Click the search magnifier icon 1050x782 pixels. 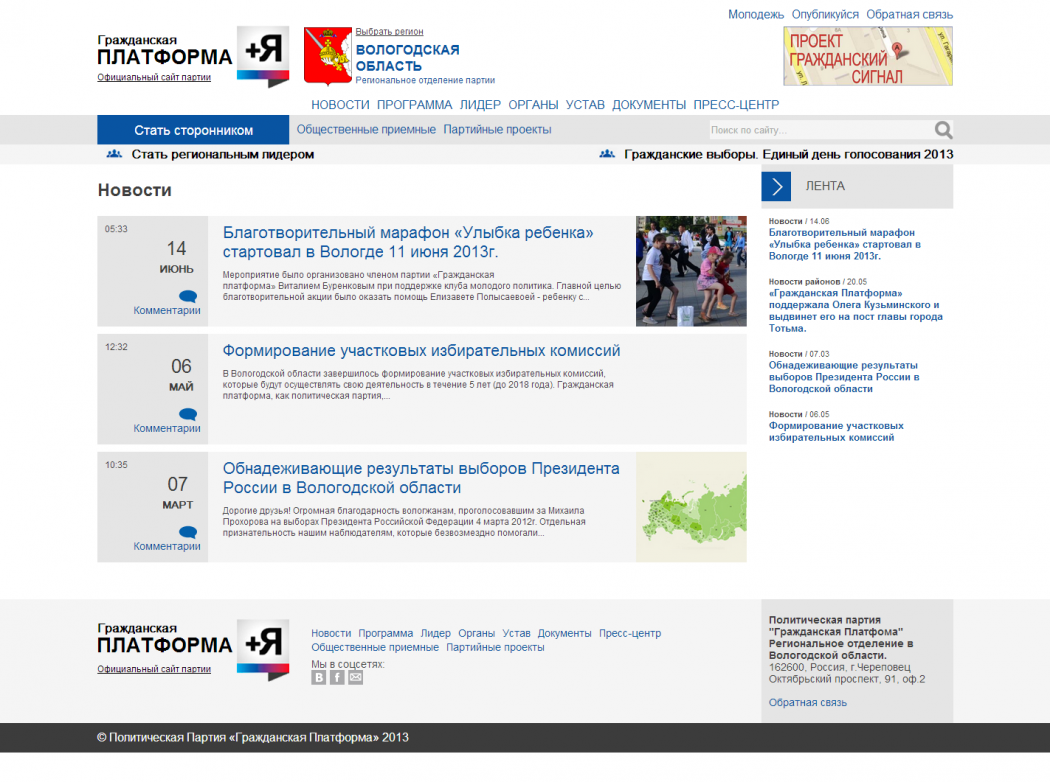tap(943, 130)
